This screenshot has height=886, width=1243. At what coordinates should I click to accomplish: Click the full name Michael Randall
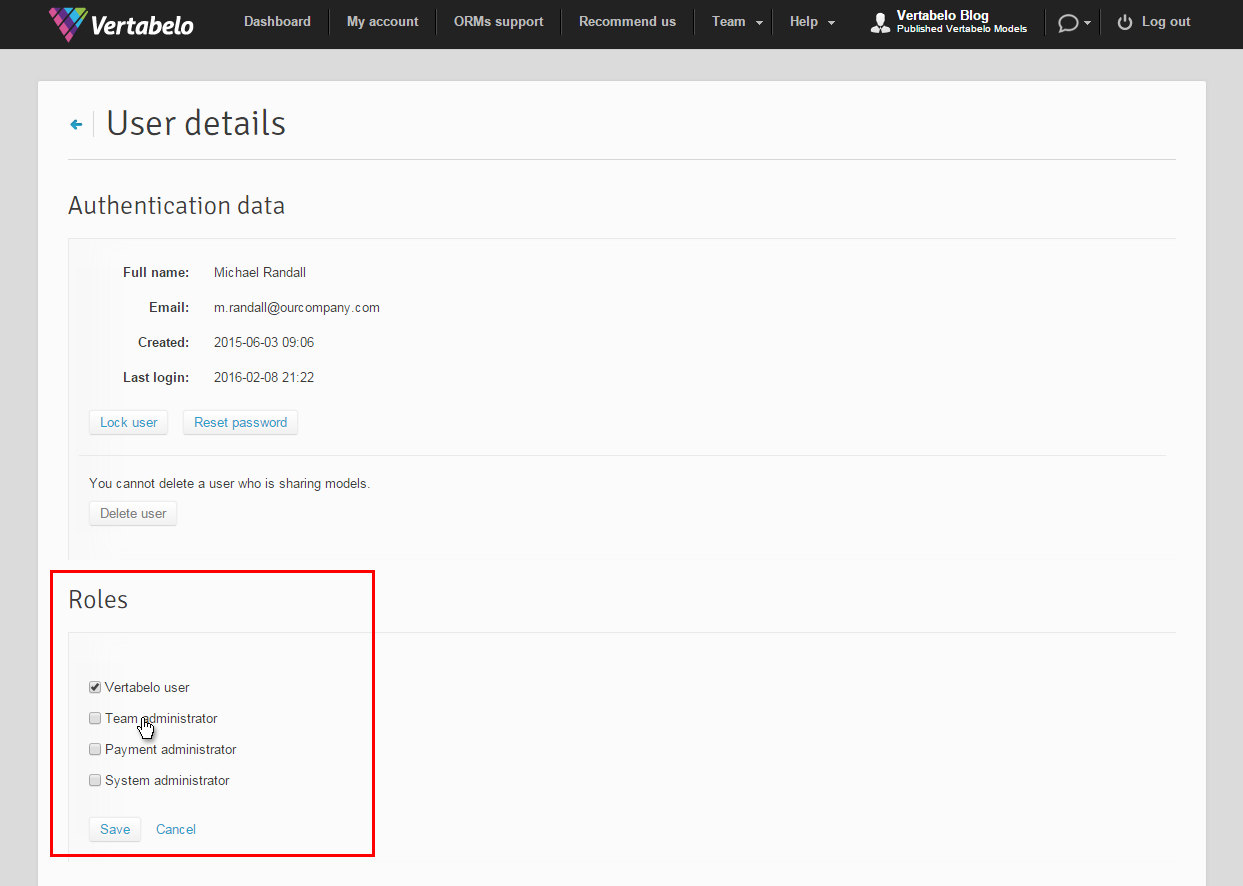(x=260, y=272)
